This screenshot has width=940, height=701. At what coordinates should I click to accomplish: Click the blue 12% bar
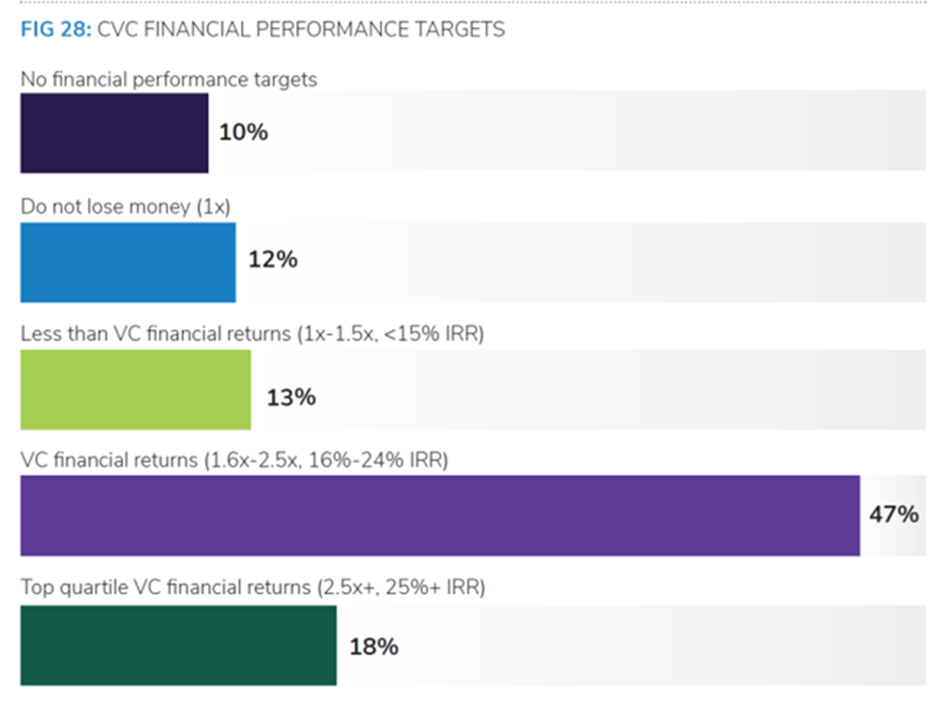point(128,261)
